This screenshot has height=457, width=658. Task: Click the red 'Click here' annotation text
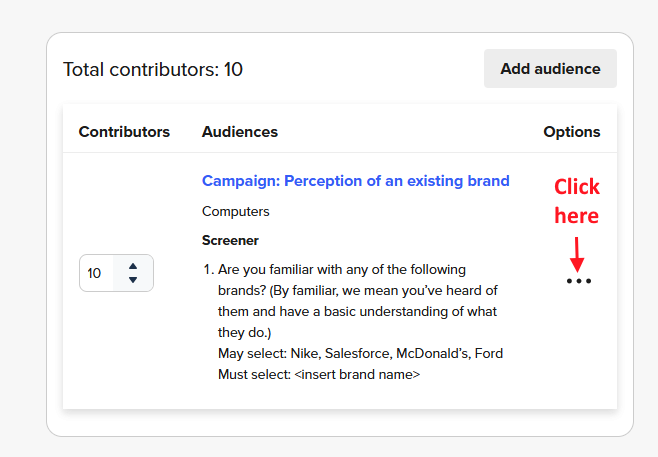(x=577, y=201)
